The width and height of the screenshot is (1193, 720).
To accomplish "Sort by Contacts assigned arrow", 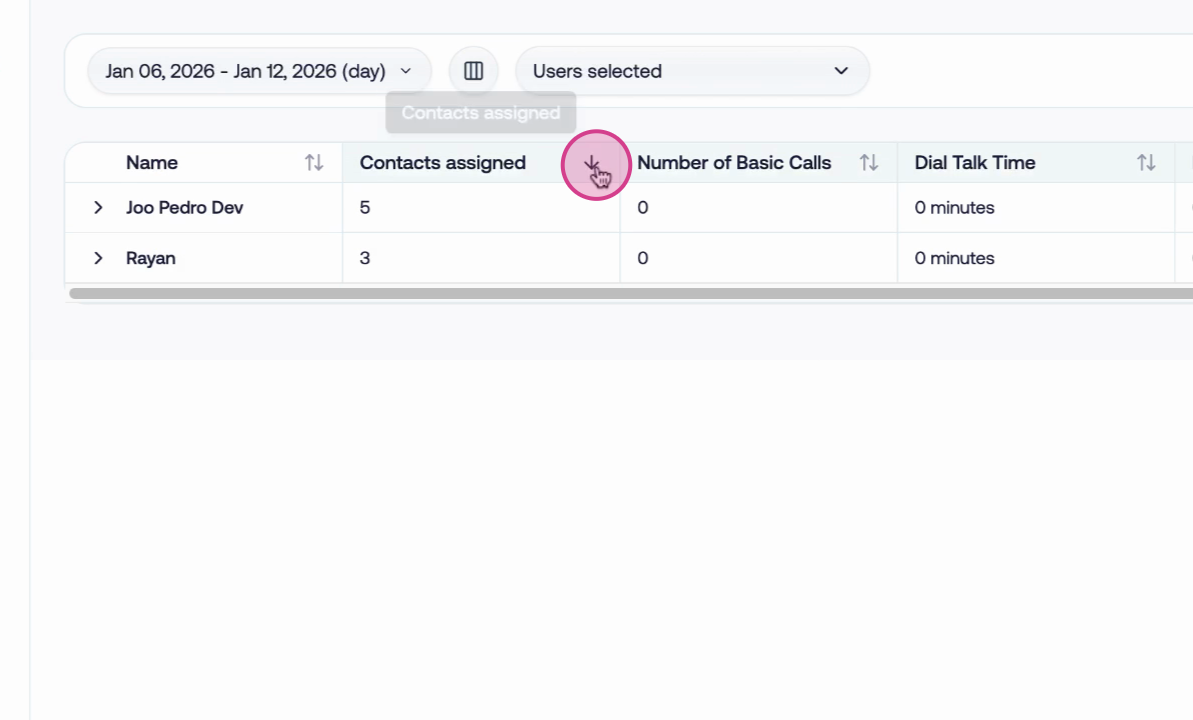I will [592, 163].
